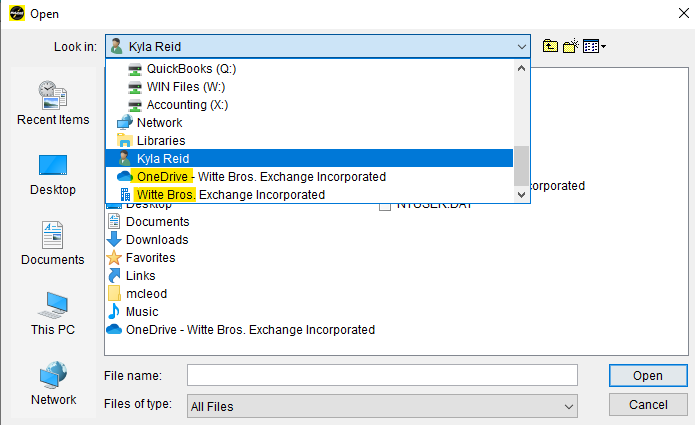The width and height of the screenshot is (695, 425).
Task: Select This PC in the sidebar
Action: [53, 313]
